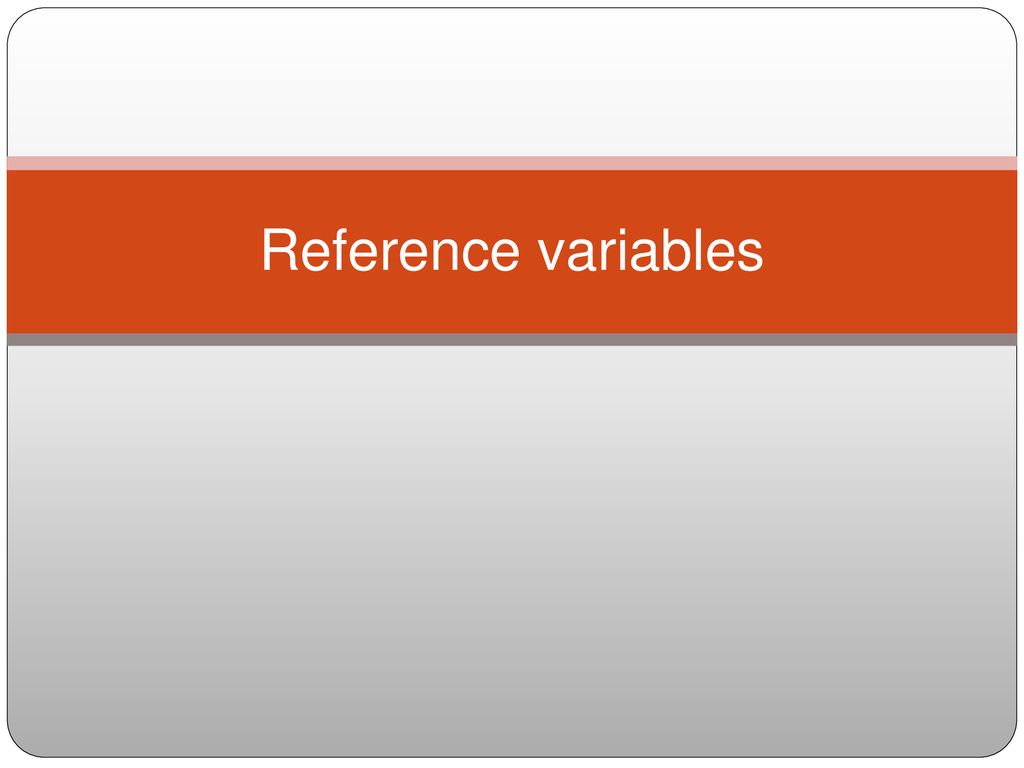Select the word "Reference" in the title
The height and width of the screenshot is (768, 1024).
391,250
